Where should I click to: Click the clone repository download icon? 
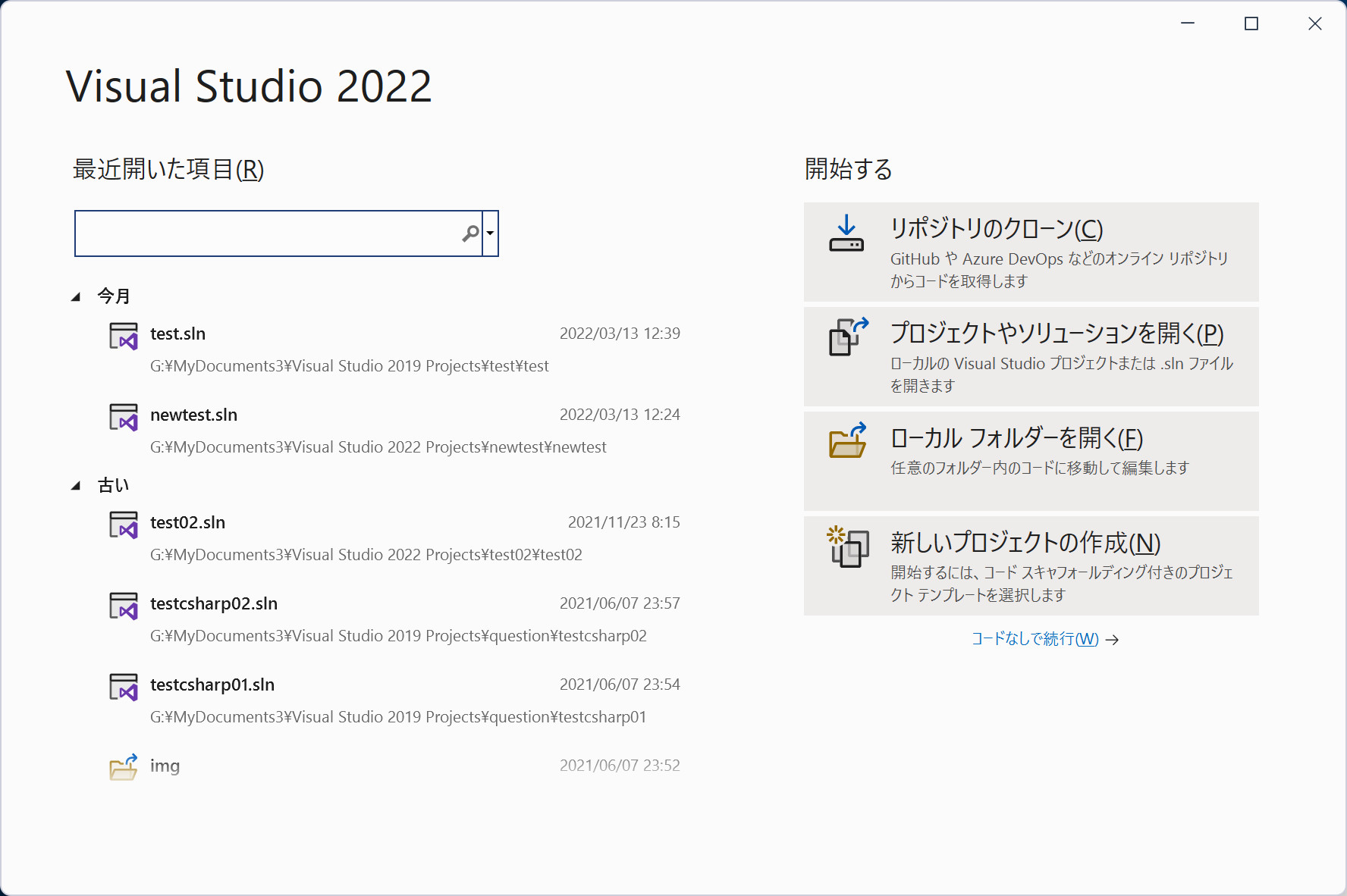846,233
